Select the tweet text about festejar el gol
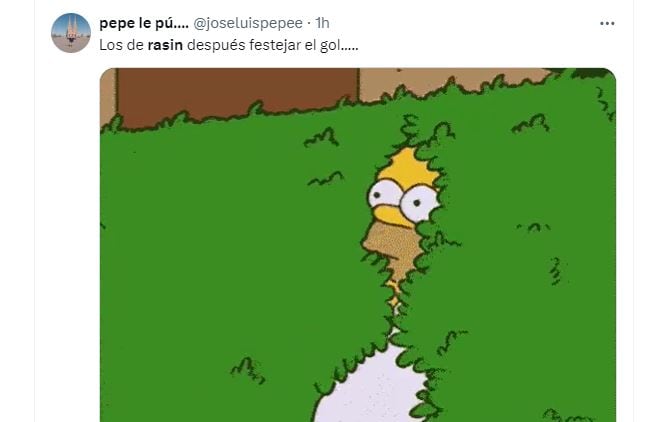Image resolution: width=656 pixels, height=422 pixels. click(x=229, y=45)
